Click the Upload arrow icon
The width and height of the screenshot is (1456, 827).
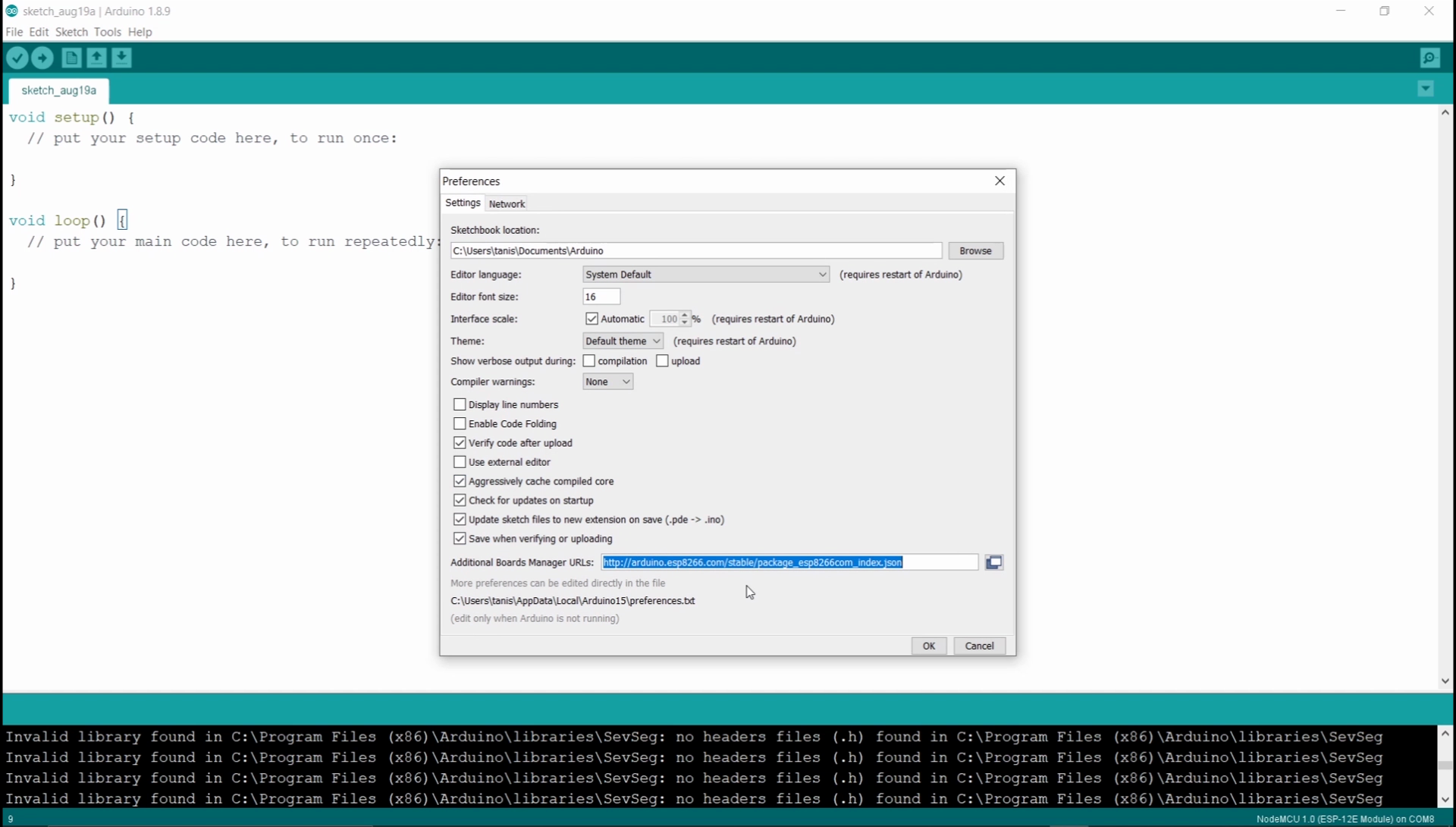(x=42, y=58)
